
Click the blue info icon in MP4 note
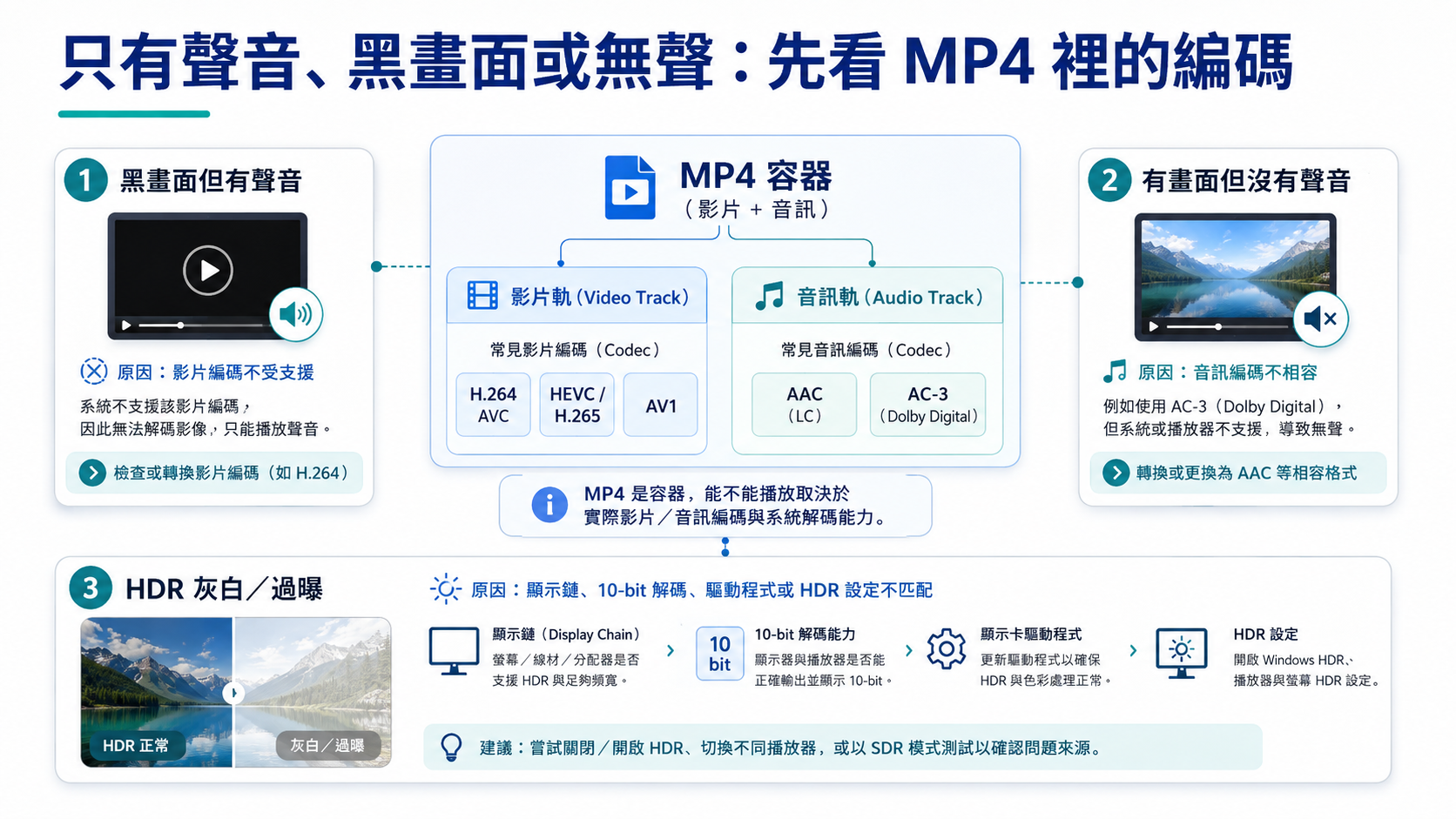pos(549,505)
